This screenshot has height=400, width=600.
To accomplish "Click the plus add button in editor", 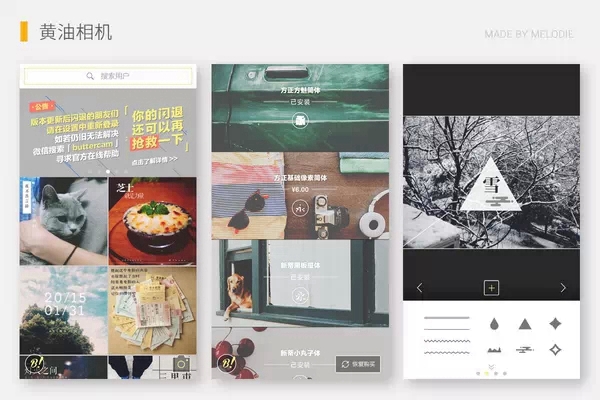I will coord(491,288).
